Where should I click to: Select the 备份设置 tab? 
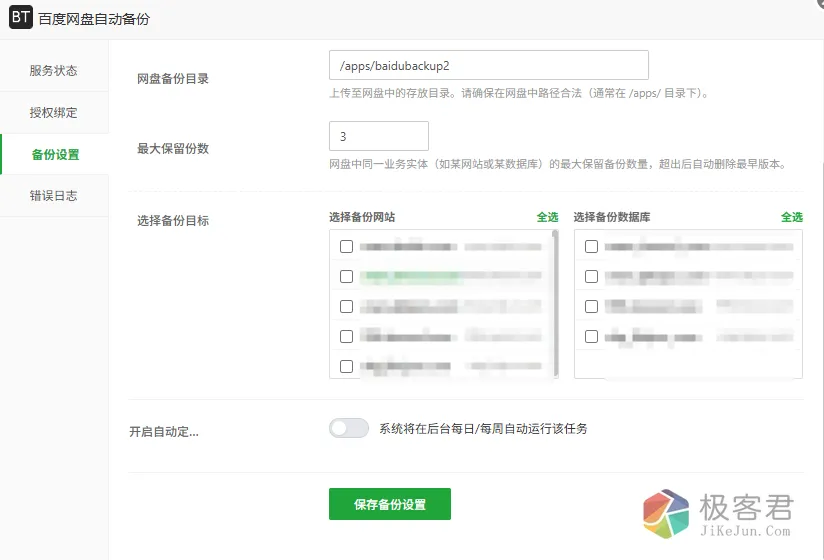coord(55,154)
